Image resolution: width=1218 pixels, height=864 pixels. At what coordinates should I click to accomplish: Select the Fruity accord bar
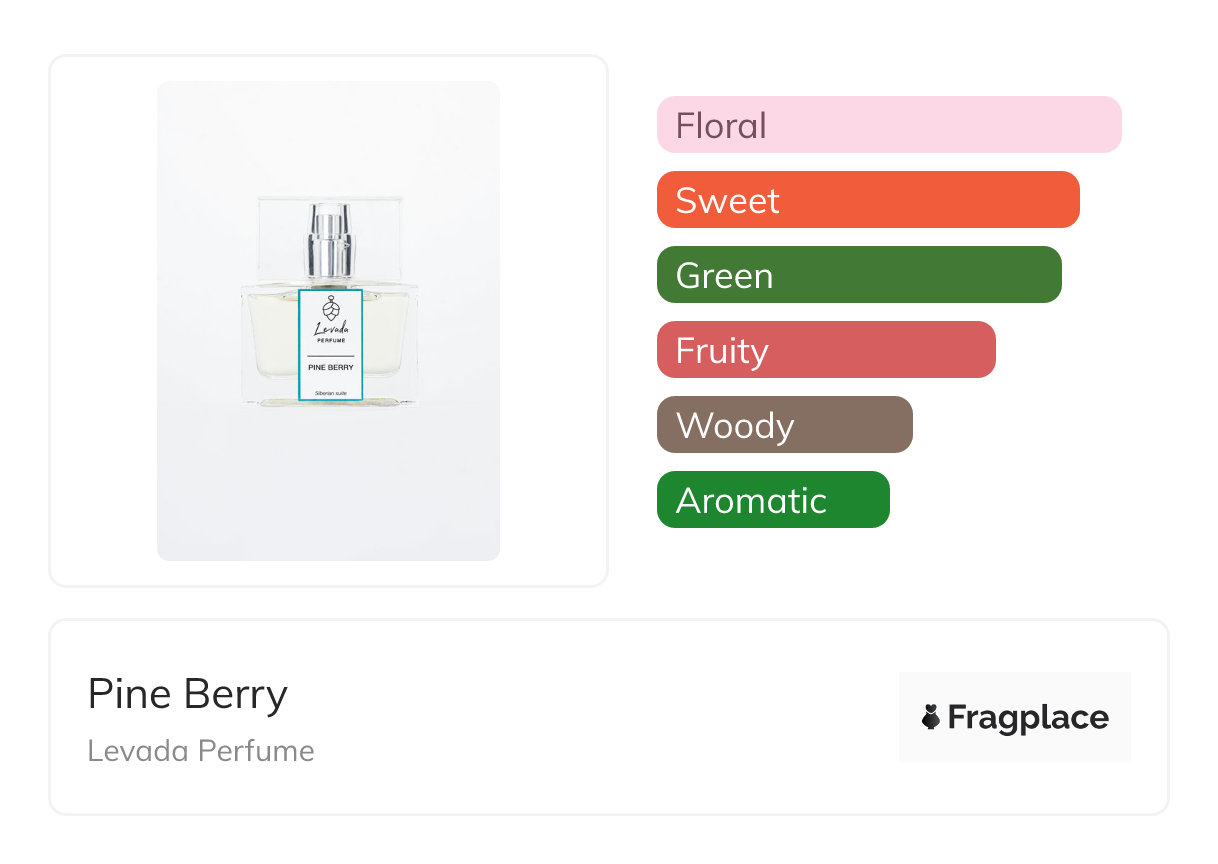825,350
